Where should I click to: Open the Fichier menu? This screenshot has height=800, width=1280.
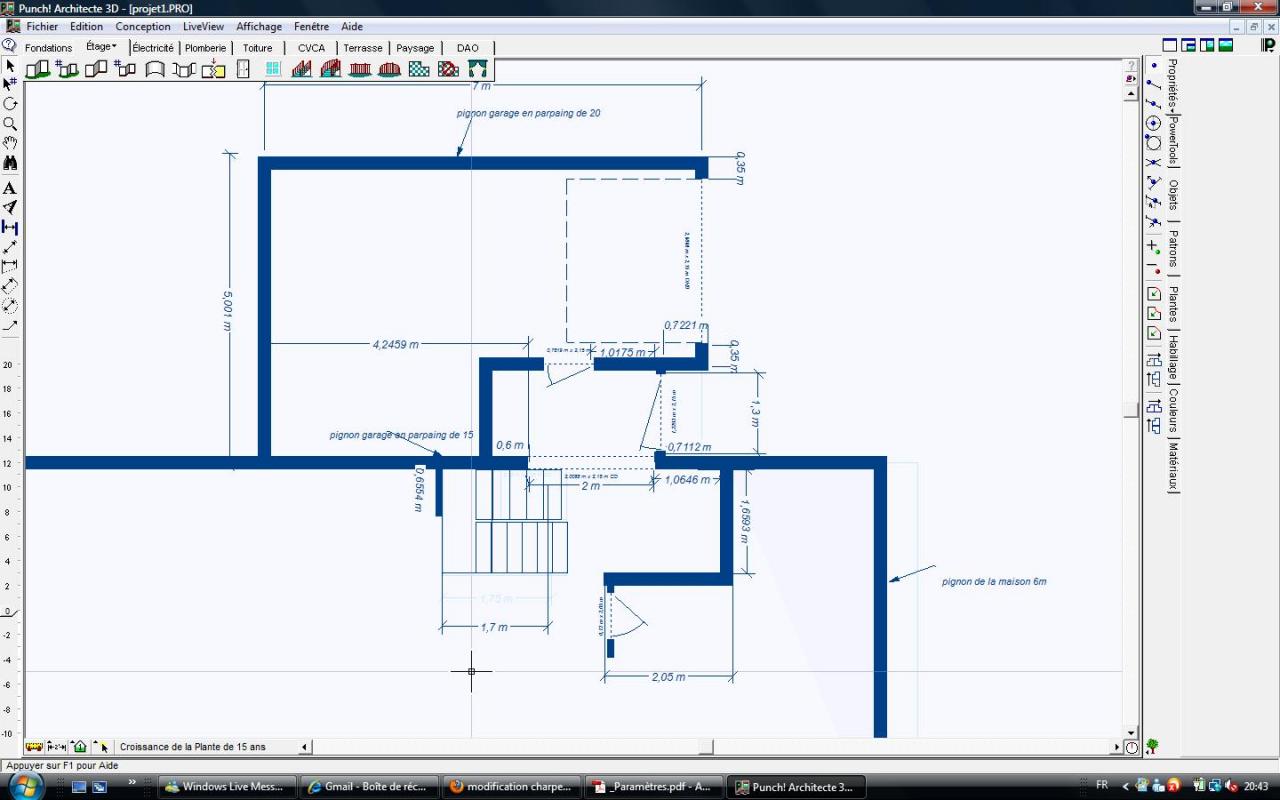pos(42,27)
